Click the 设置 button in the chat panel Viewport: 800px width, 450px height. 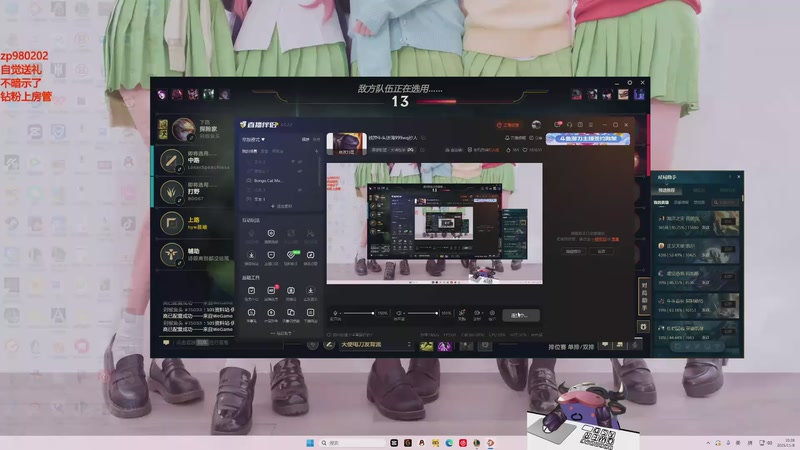click(x=602, y=252)
